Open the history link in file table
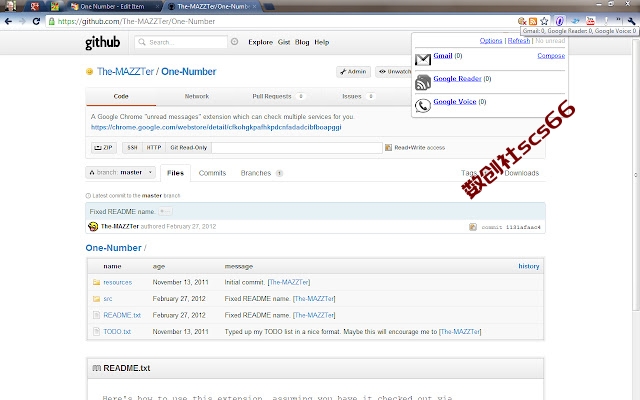The image size is (640, 400). (x=529, y=266)
